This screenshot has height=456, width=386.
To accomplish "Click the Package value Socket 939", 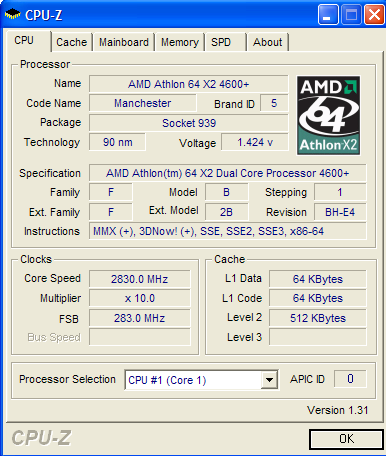I will tap(189, 123).
